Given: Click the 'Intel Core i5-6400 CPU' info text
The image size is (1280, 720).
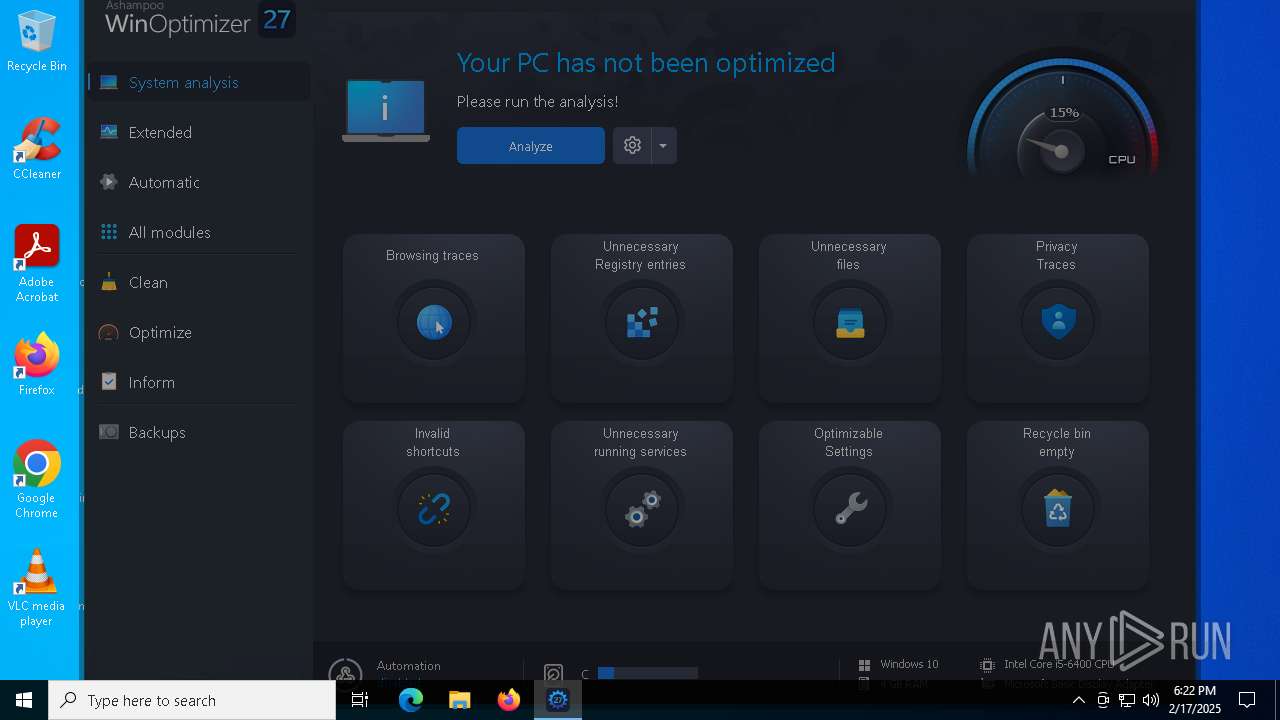Looking at the screenshot, I should (1059, 664).
